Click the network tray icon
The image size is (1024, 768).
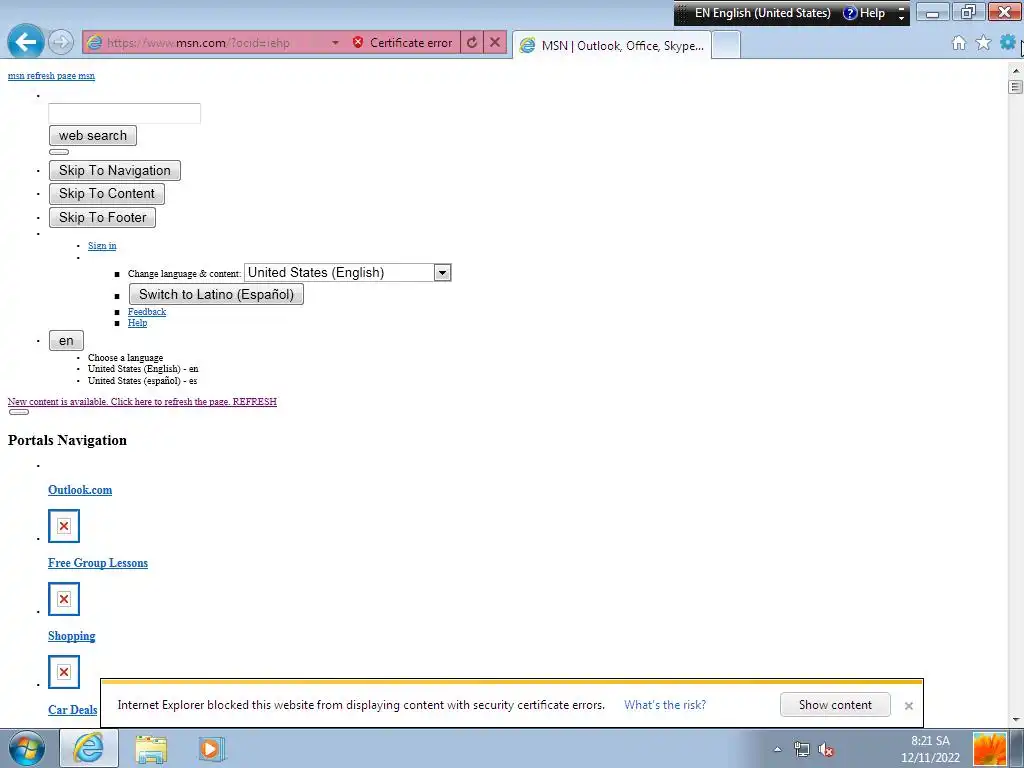(801, 750)
